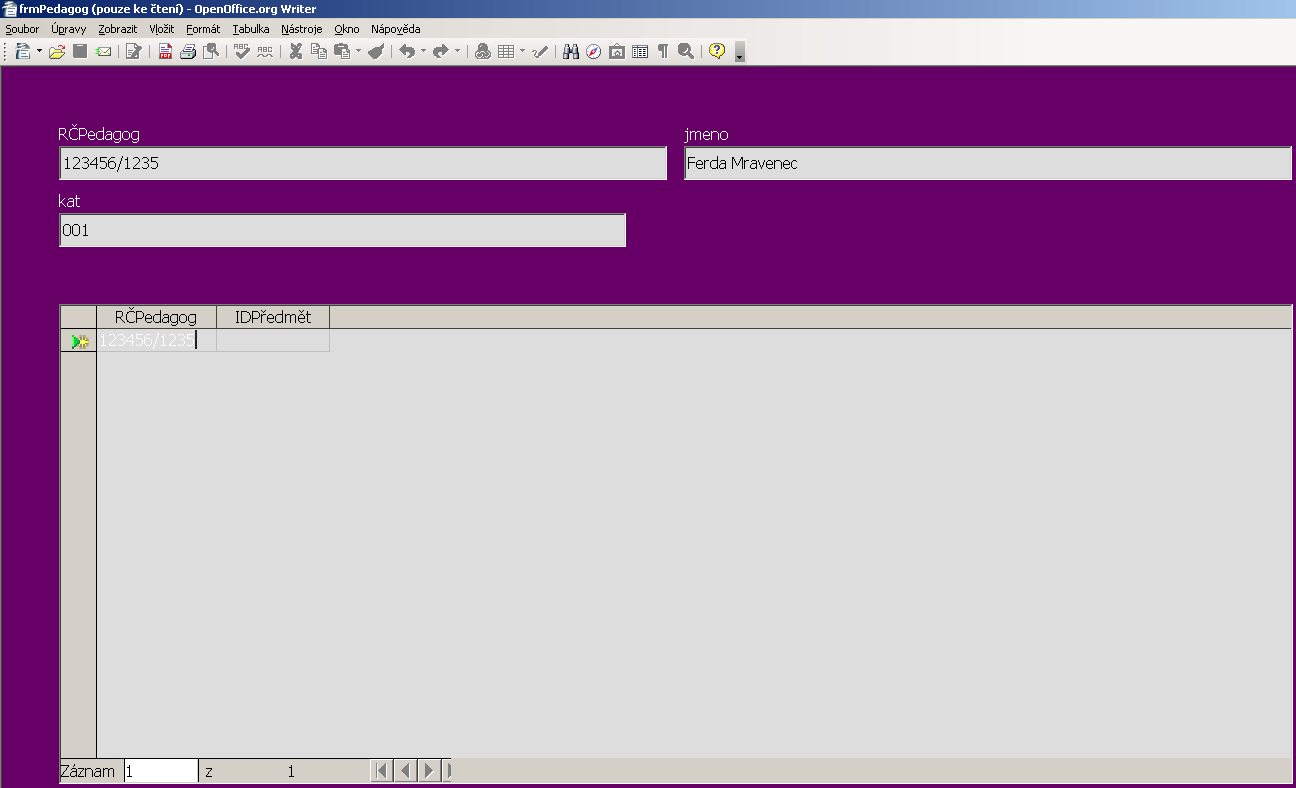The width and height of the screenshot is (1296, 788).
Task: Open the New document dropdown arrow
Action: (39, 51)
